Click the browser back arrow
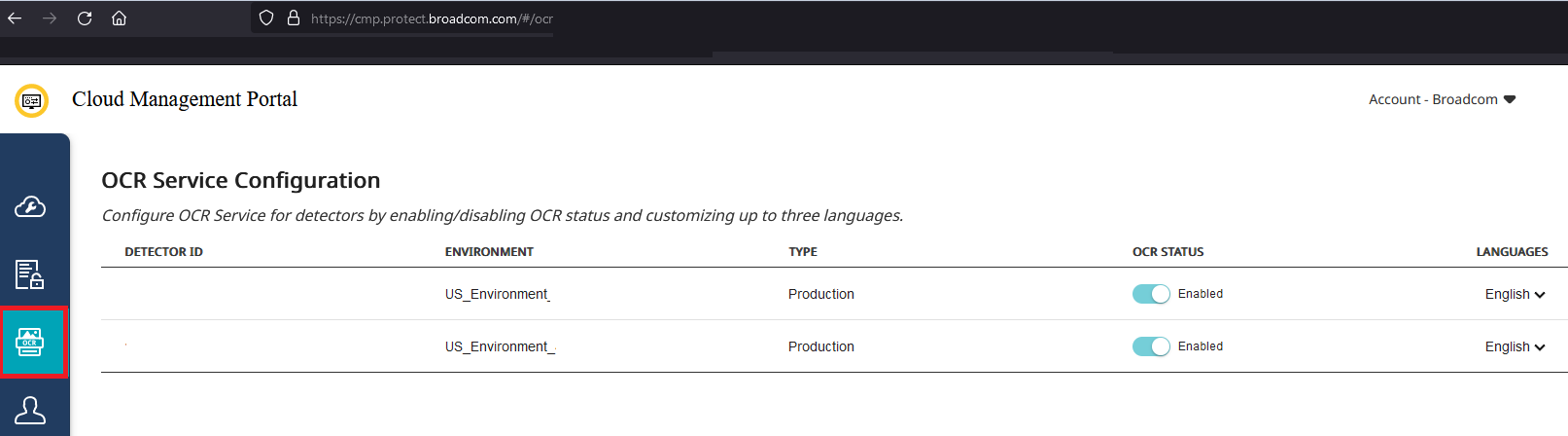 [x=15, y=18]
